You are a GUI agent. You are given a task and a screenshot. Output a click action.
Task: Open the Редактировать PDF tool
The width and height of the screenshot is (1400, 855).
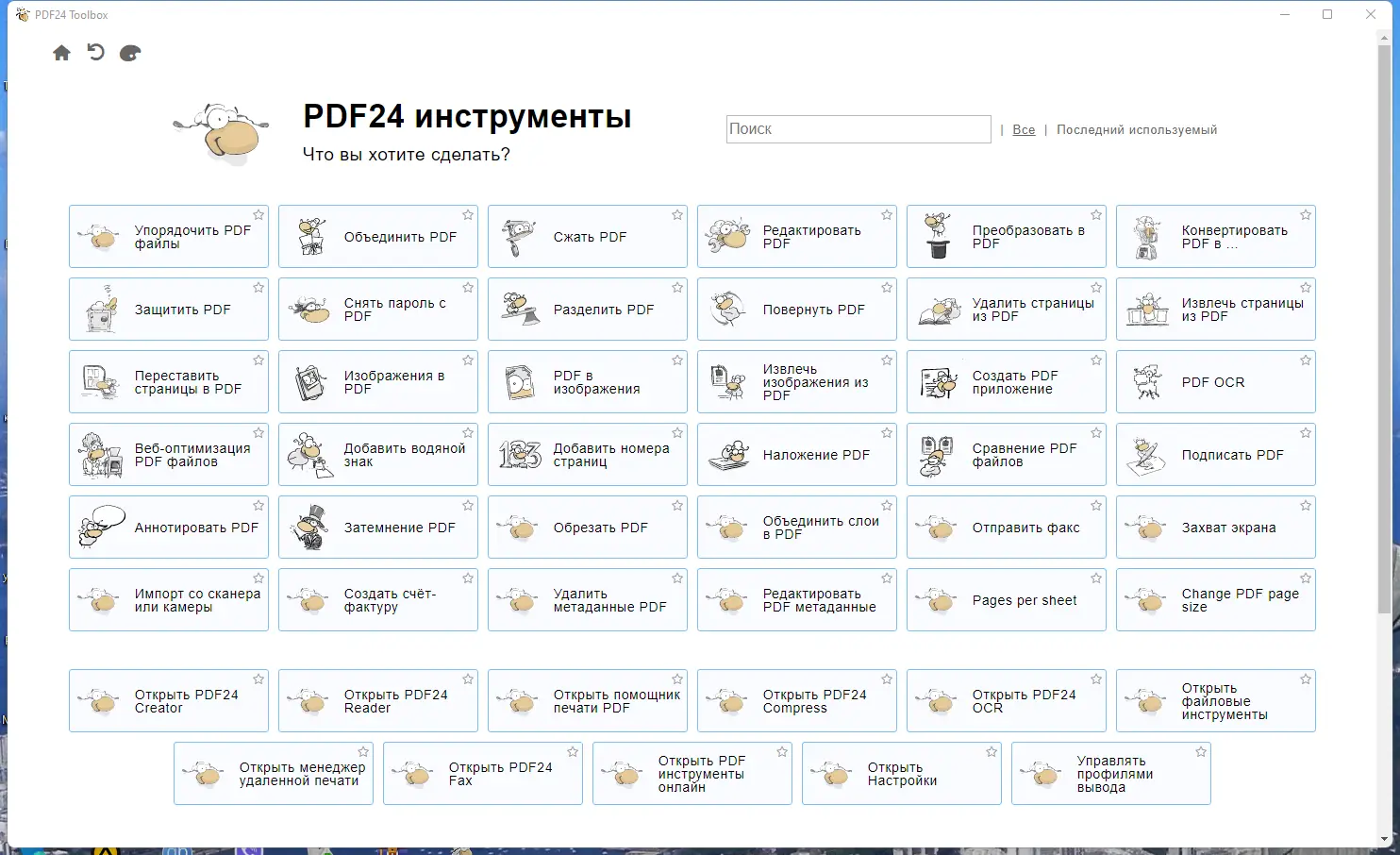point(796,236)
